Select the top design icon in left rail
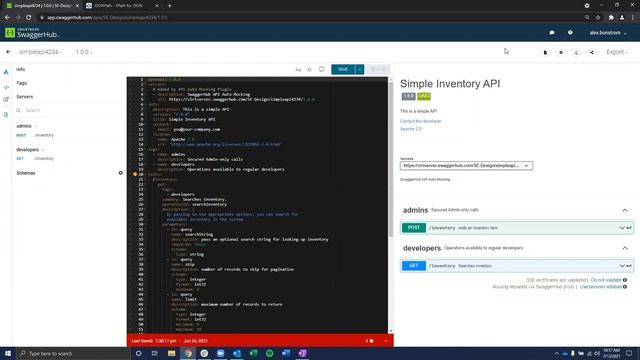This screenshot has width=640, height=360. 6,72
